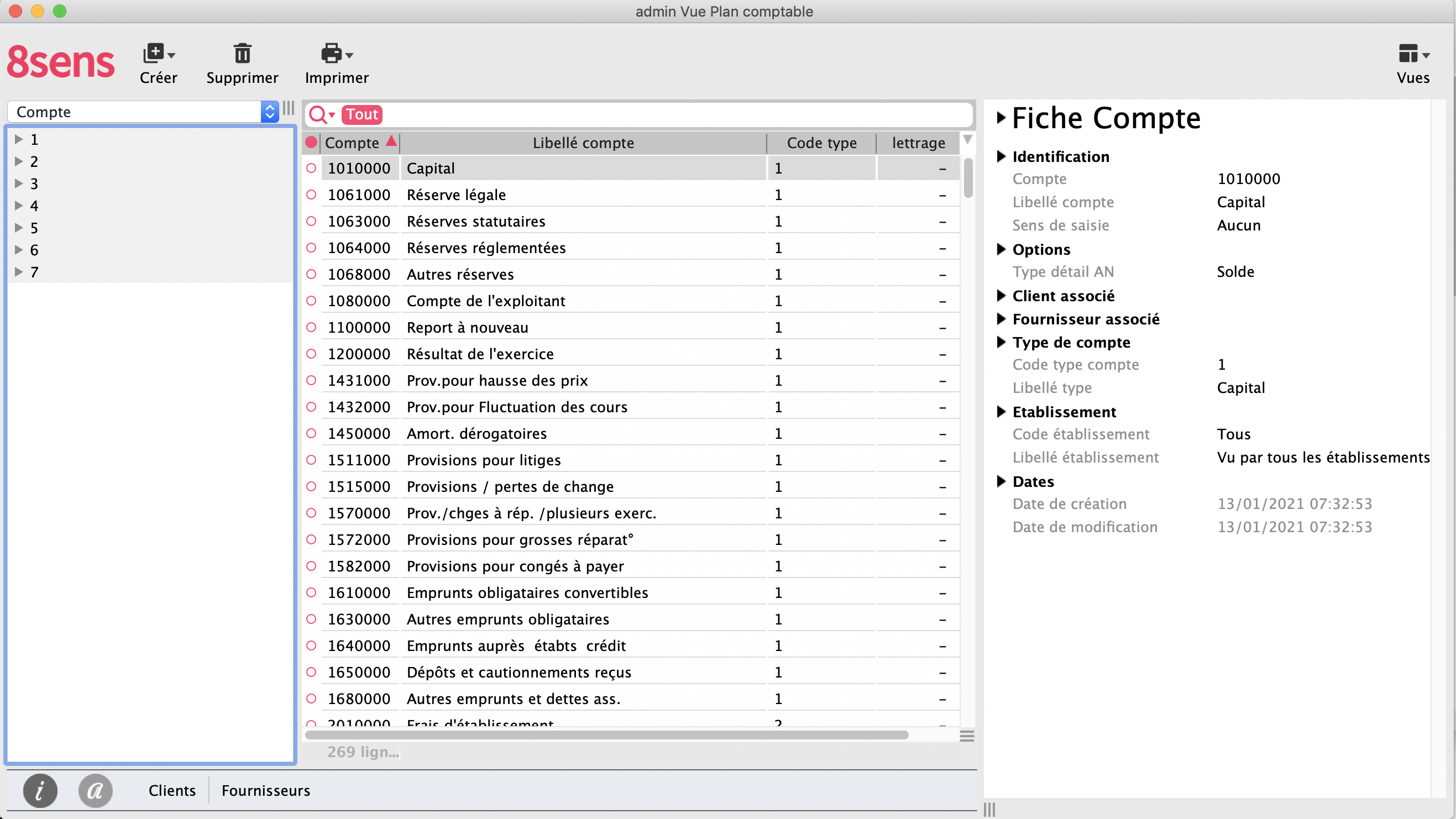1456x819 pixels.
Task: Toggle the marker for account 1431000
Action: click(311, 381)
